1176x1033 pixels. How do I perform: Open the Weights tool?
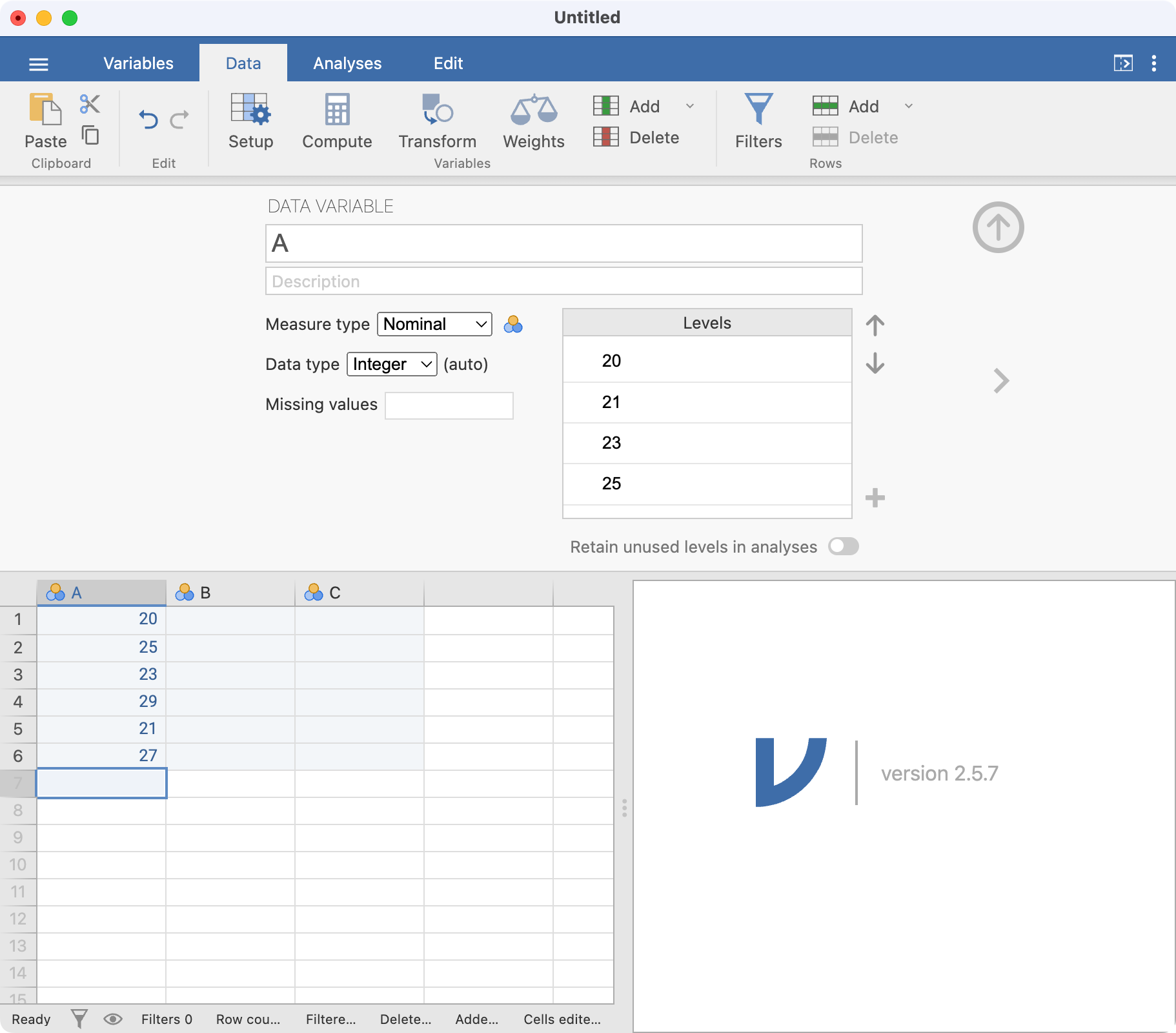[x=533, y=110]
